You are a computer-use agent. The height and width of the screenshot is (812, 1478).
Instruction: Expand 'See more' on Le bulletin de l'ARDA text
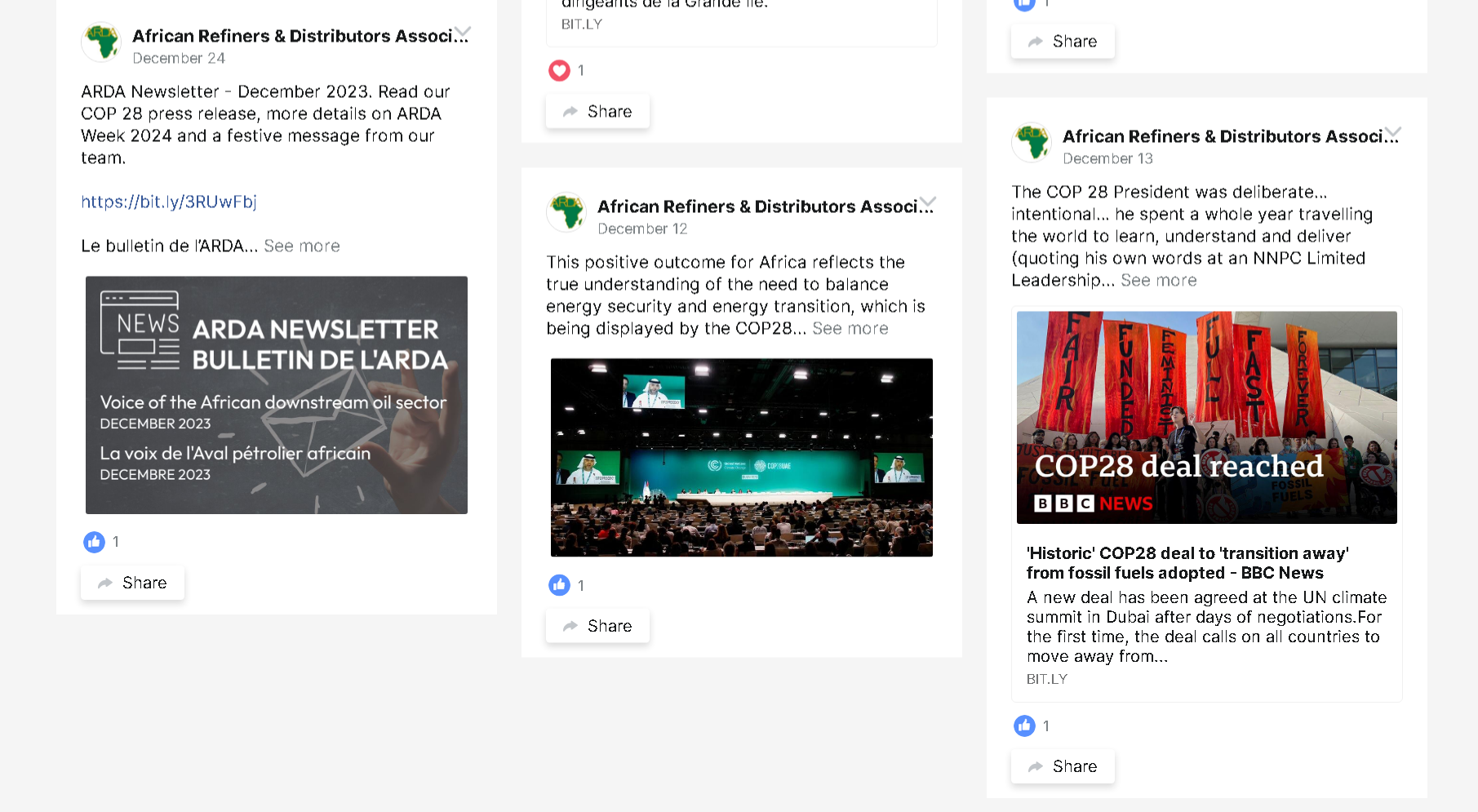tap(302, 246)
